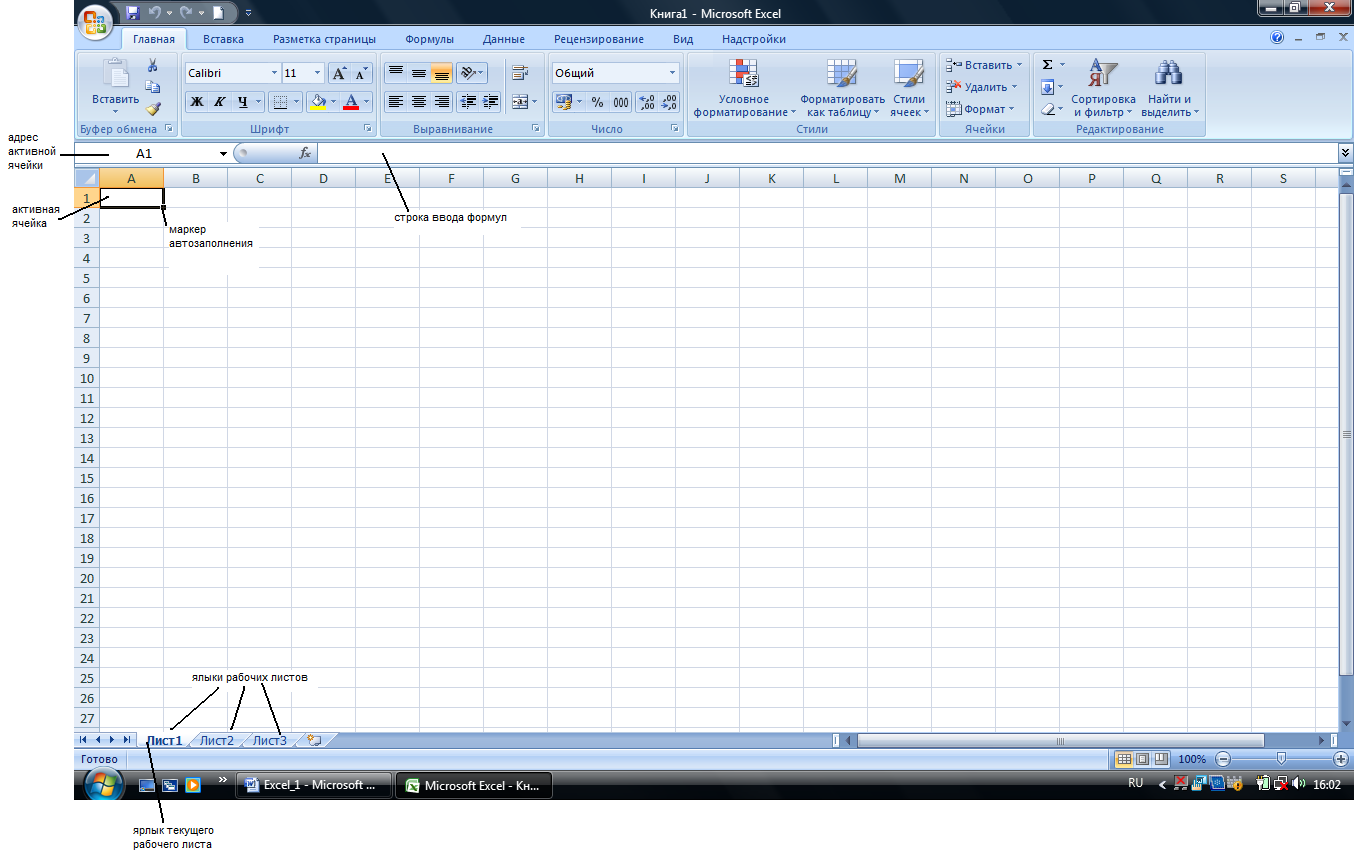Open the font size dropdown showing 11
The image size is (1359, 861).
coord(318,73)
